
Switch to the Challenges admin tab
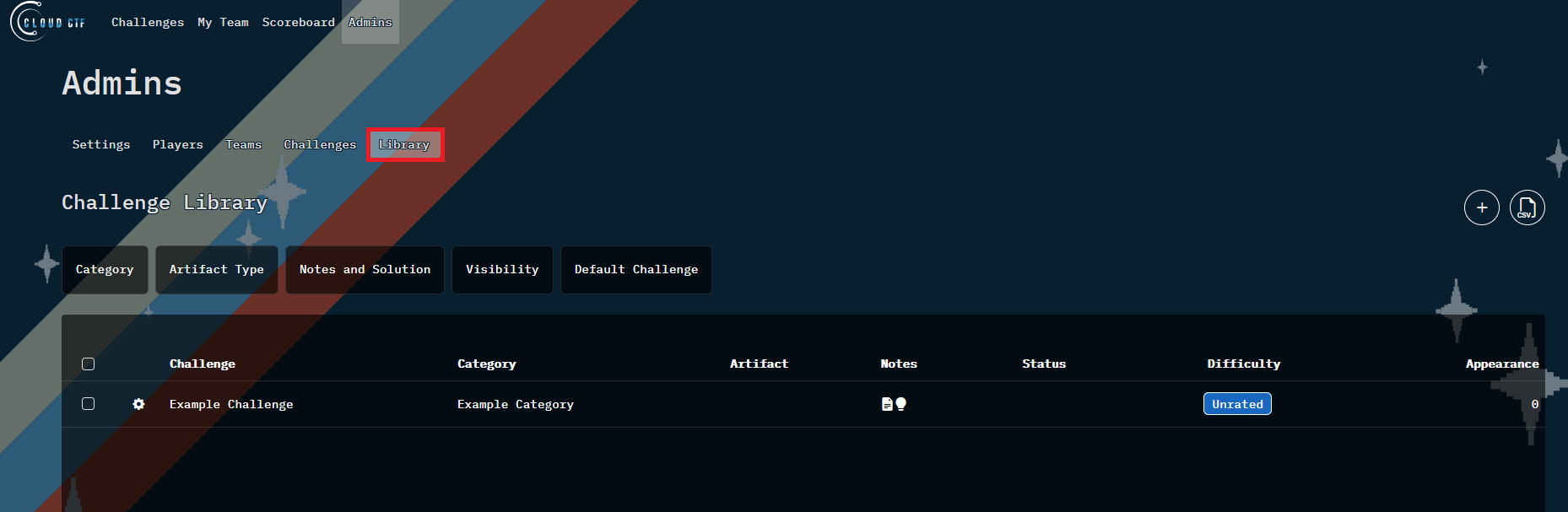(320, 144)
